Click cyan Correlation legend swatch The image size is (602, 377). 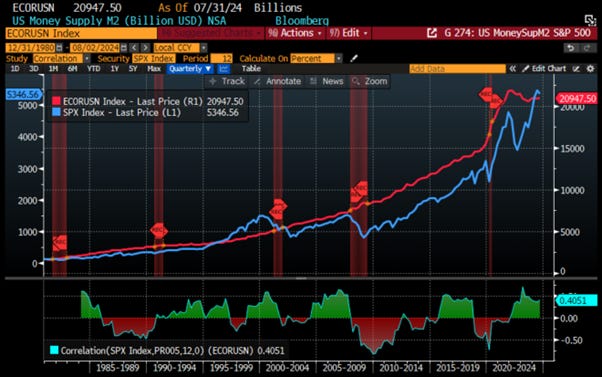[x=54, y=350]
